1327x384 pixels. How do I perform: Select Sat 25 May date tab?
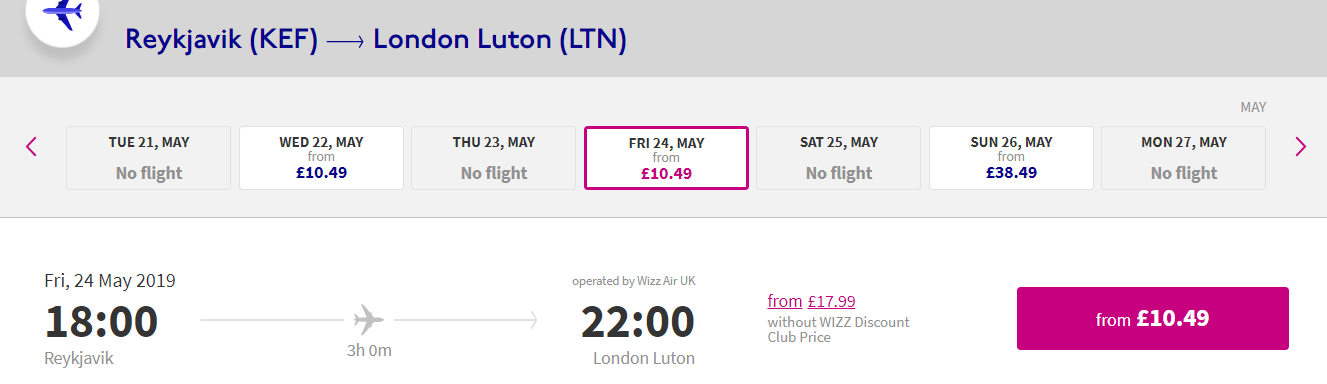click(838, 158)
